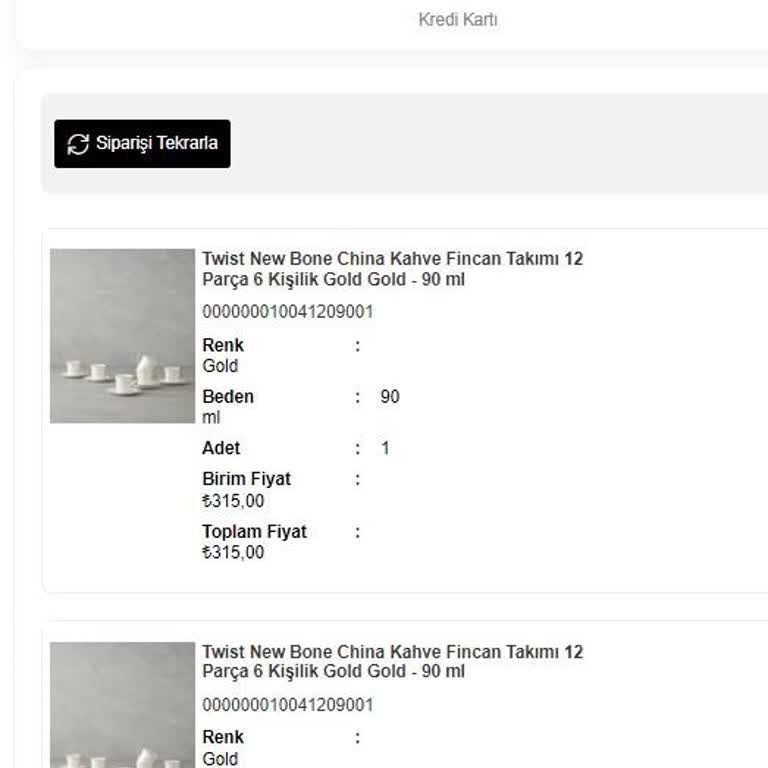Image resolution: width=768 pixels, height=768 pixels.
Task: Click the 90 size value beside Beden
Action: pos(390,397)
